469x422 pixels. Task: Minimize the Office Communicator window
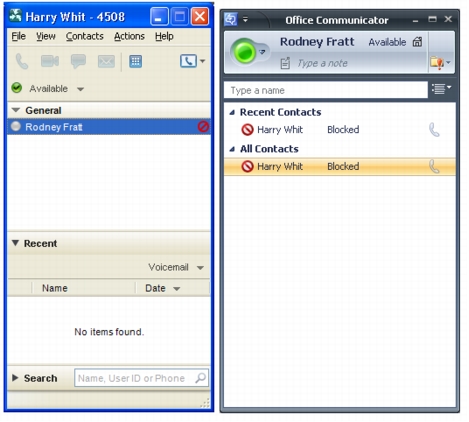[x=415, y=20]
